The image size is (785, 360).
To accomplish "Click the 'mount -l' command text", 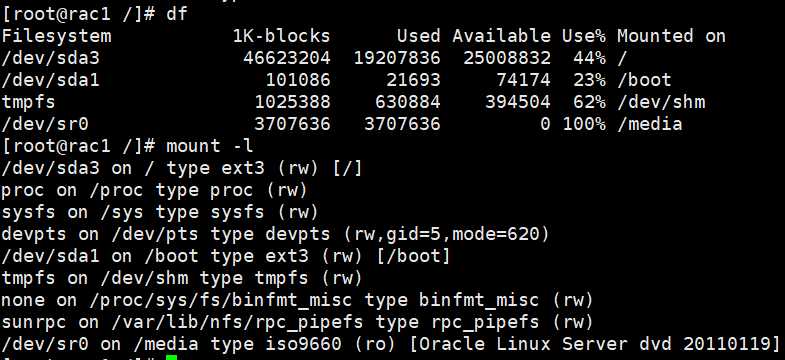I will click(x=210, y=146).
